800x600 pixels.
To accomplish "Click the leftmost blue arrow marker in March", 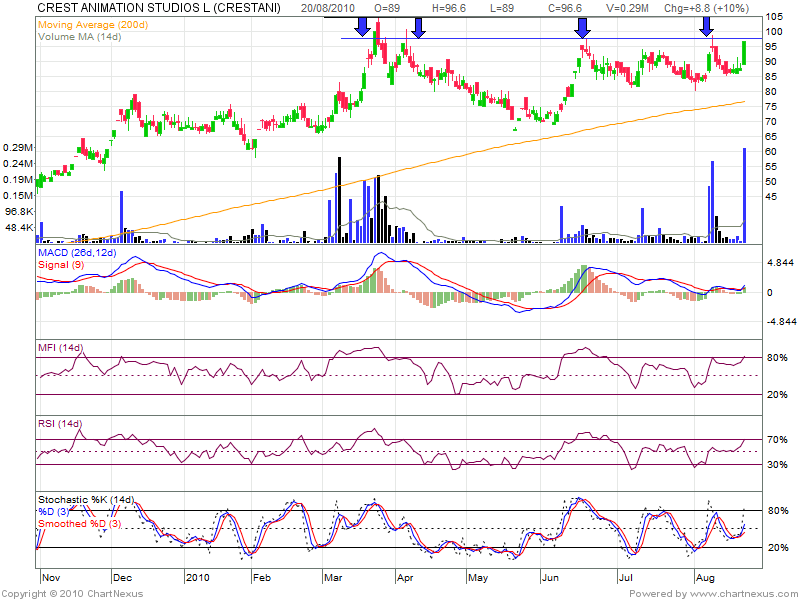I will point(362,24).
